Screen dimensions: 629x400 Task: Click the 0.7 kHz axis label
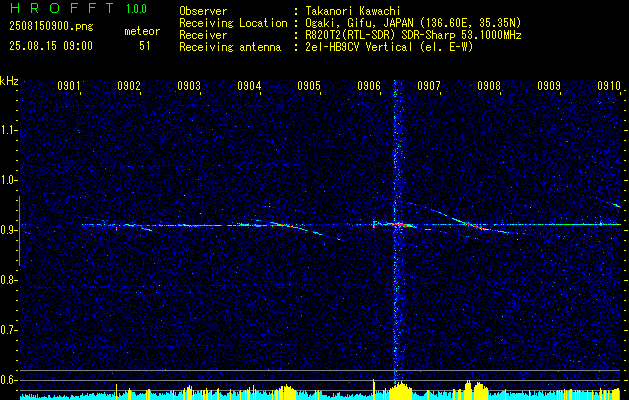click(x=8, y=330)
